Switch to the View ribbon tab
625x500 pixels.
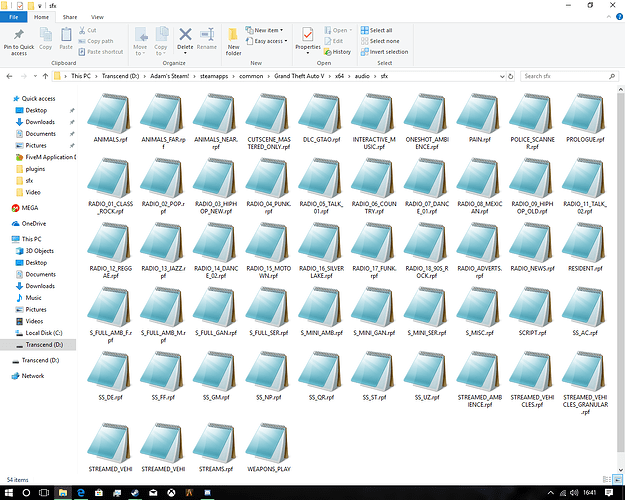97,17
